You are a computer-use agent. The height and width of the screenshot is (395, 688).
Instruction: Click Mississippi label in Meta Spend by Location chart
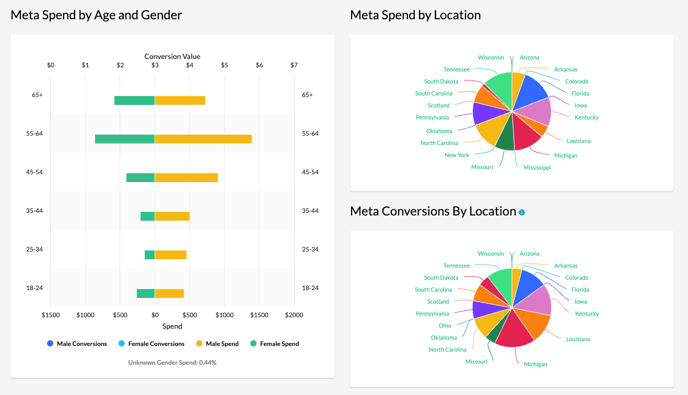pos(537,168)
